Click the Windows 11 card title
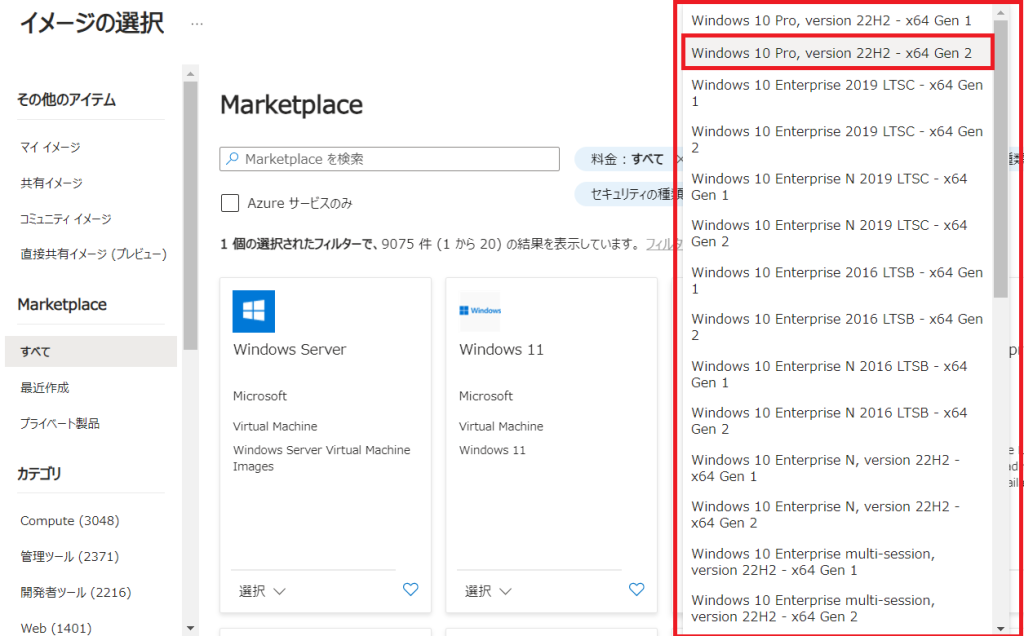This screenshot has height=636, width=1024. 501,349
